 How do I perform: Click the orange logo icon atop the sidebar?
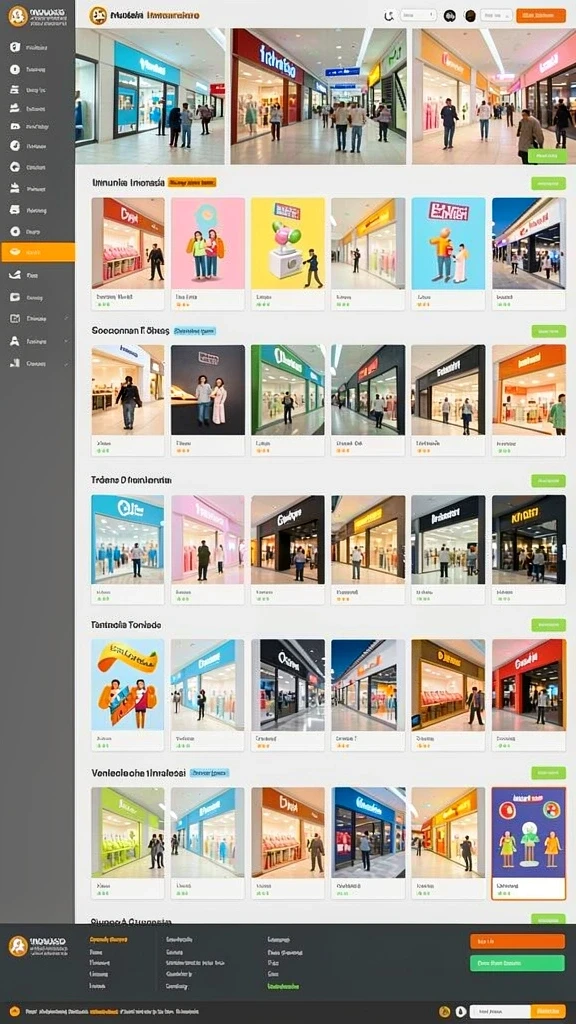point(18,16)
